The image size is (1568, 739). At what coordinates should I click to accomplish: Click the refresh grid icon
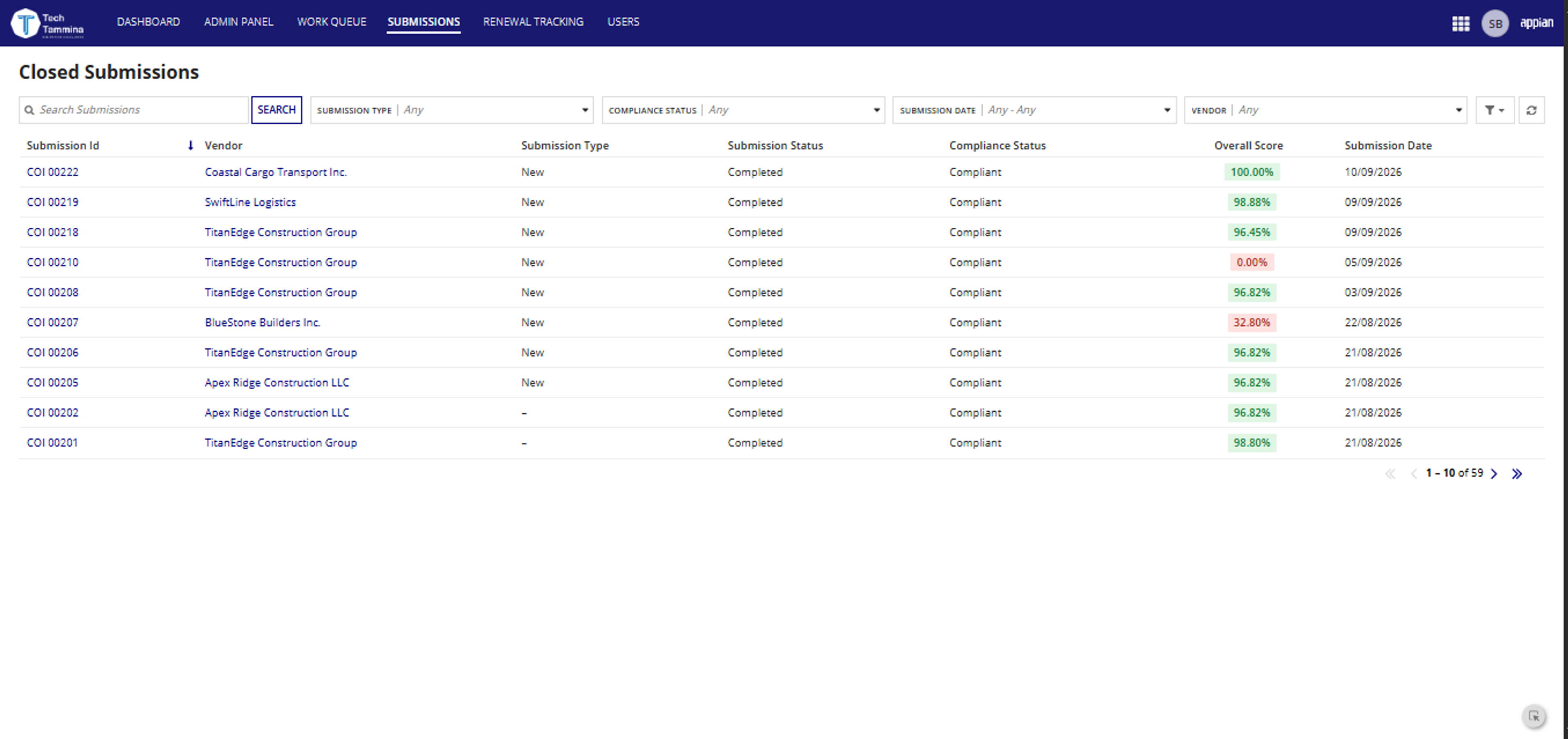click(1531, 110)
